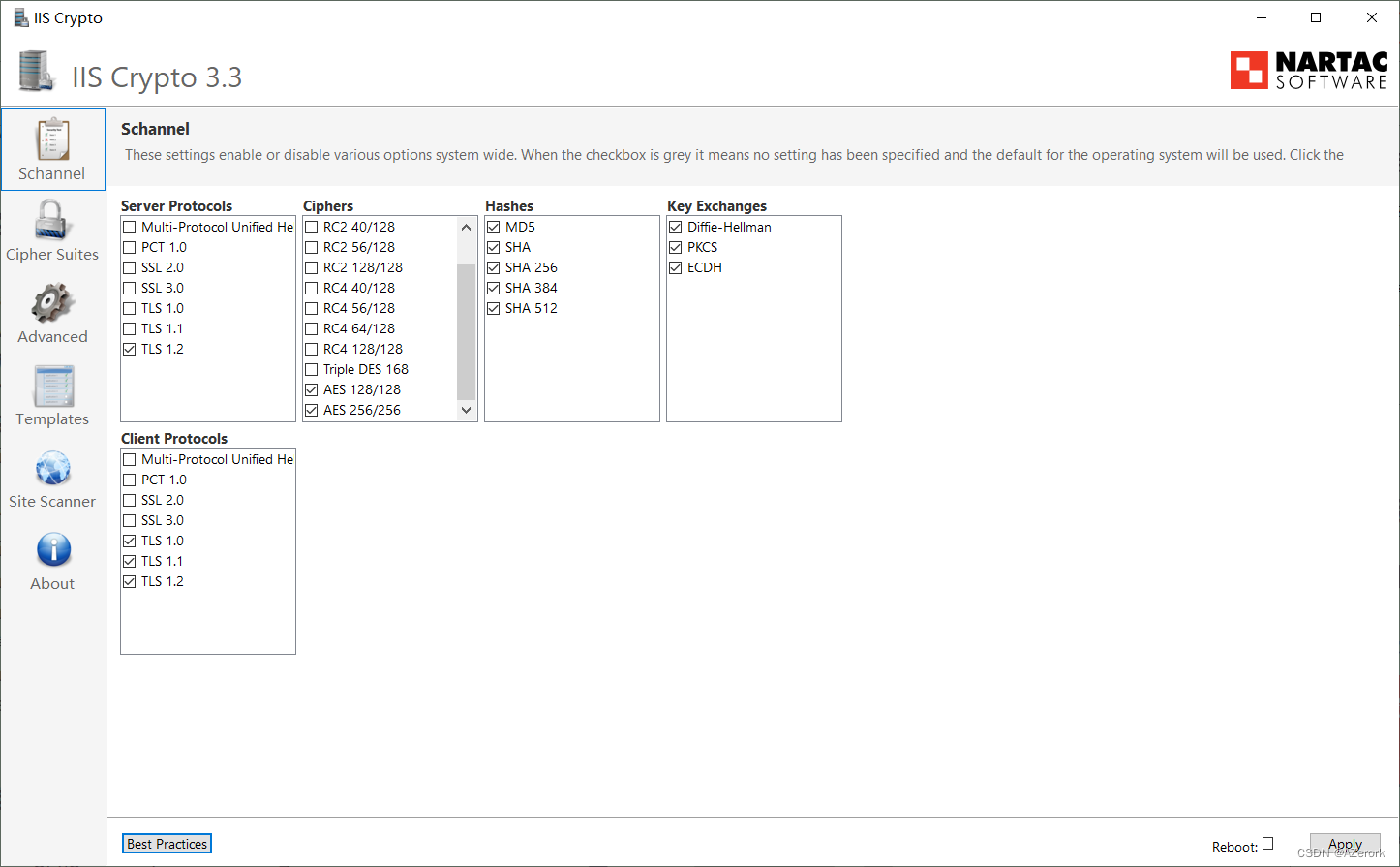The image size is (1400, 867).
Task: Enable Client Protocols SSL 3.0 checkbox
Action: 130,520
